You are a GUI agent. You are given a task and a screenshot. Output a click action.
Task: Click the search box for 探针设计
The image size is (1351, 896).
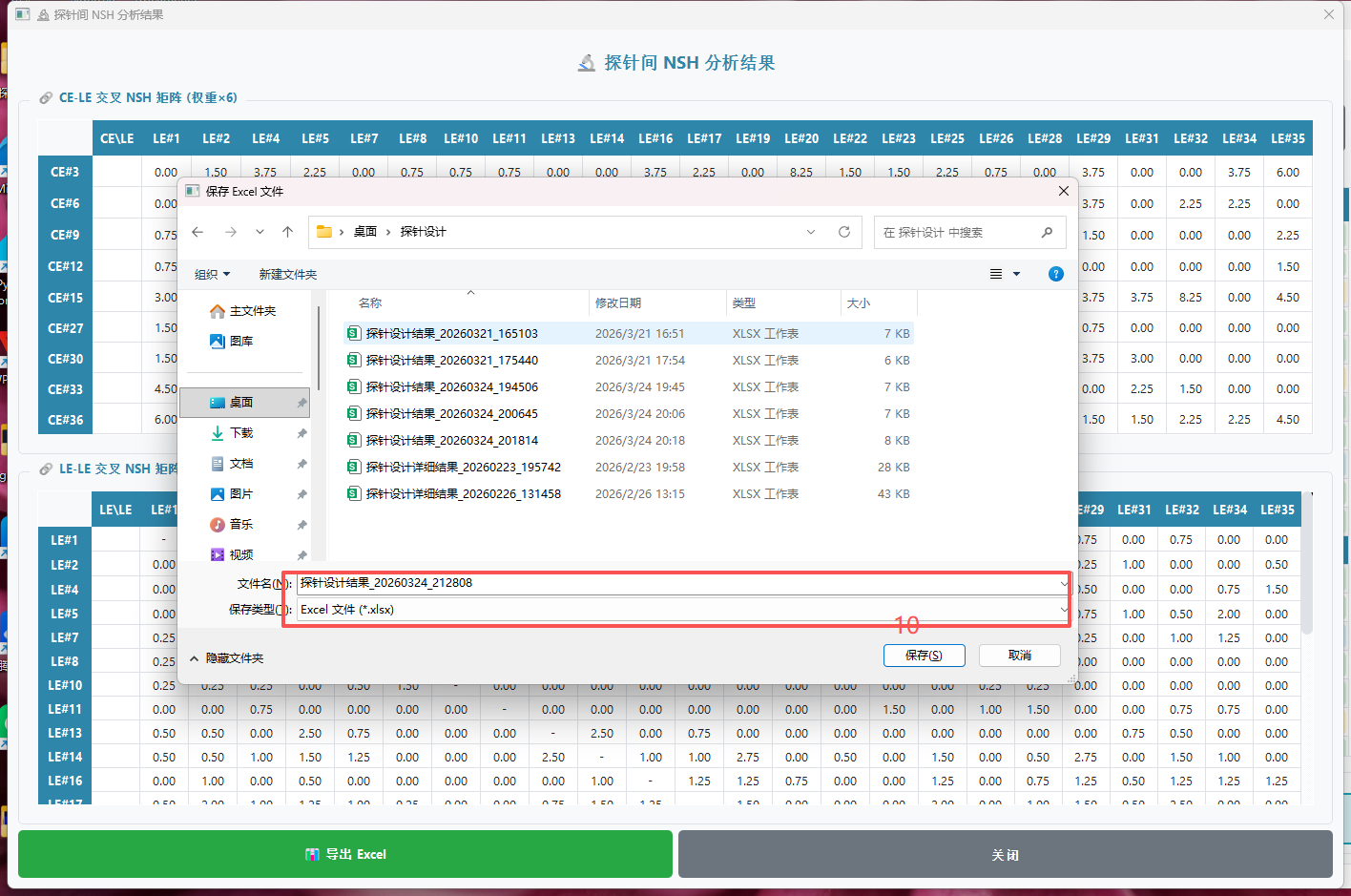coord(959,232)
